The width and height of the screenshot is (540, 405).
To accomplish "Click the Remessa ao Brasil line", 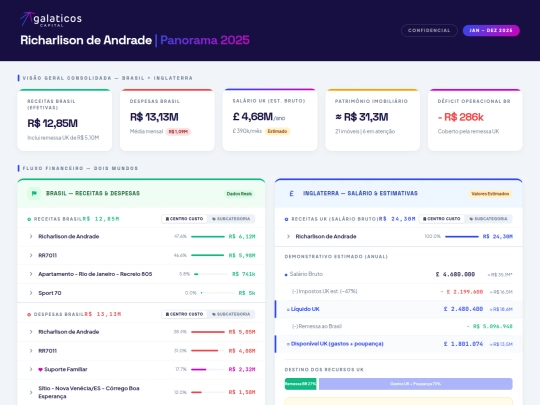I will (x=398, y=326).
